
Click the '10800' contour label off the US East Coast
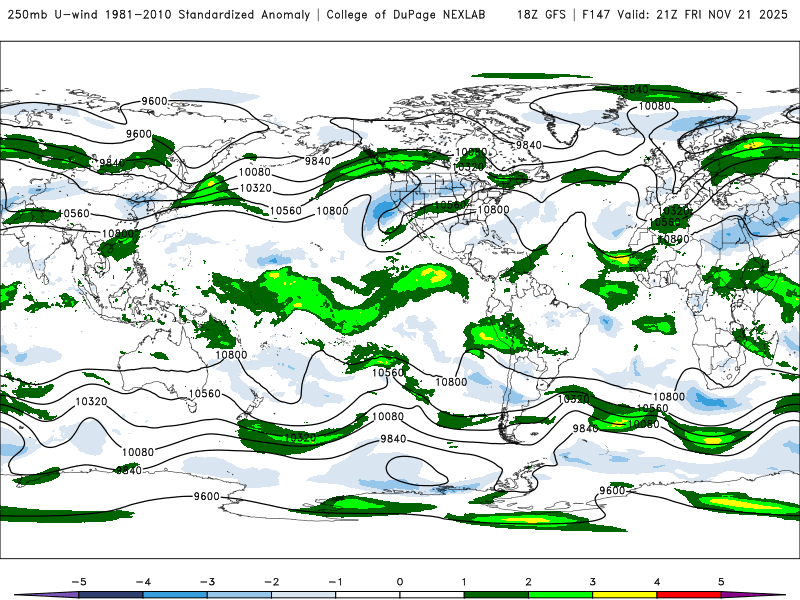tap(493, 210)
